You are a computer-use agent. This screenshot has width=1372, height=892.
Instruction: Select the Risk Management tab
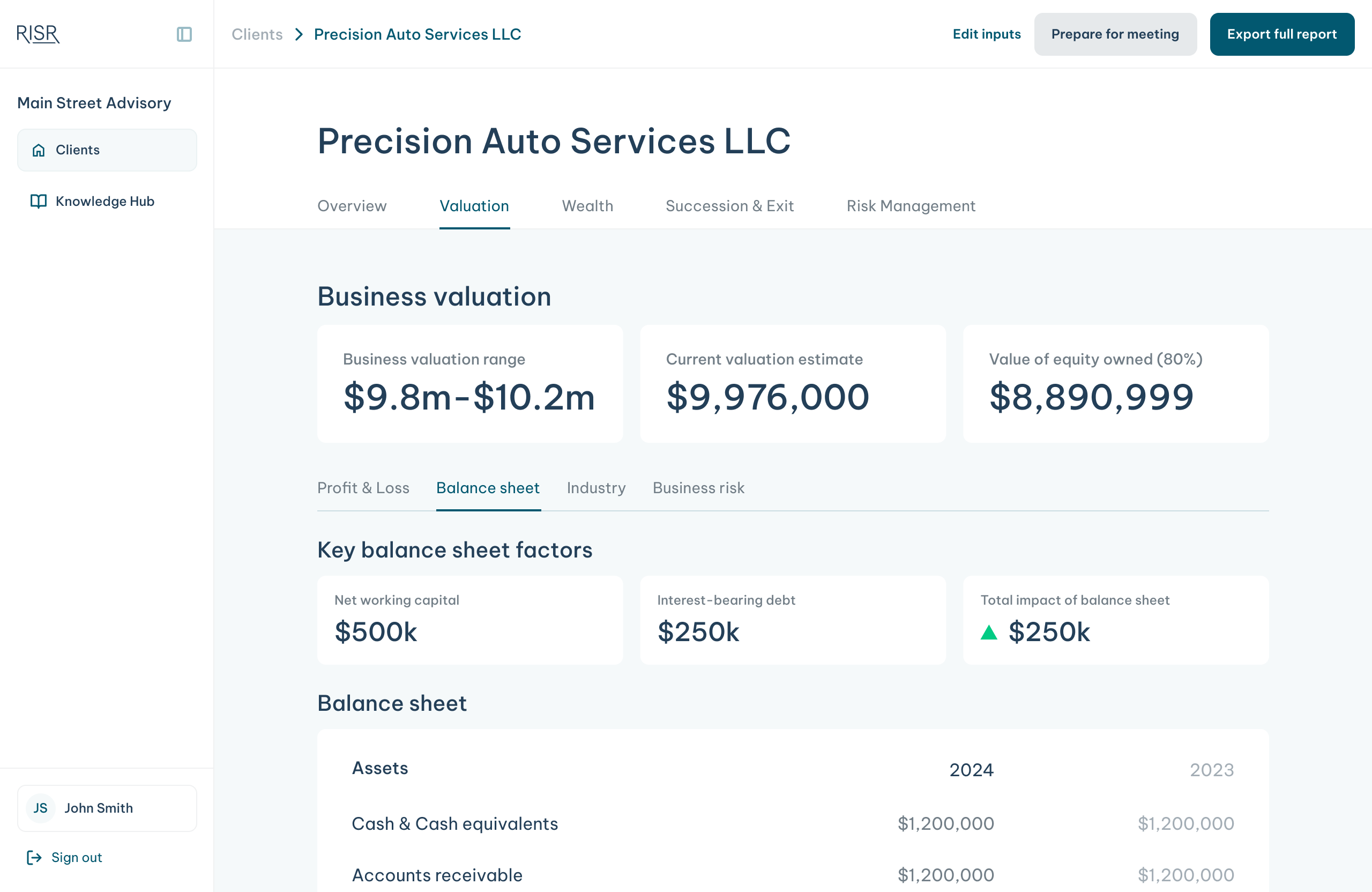(910, 206)
